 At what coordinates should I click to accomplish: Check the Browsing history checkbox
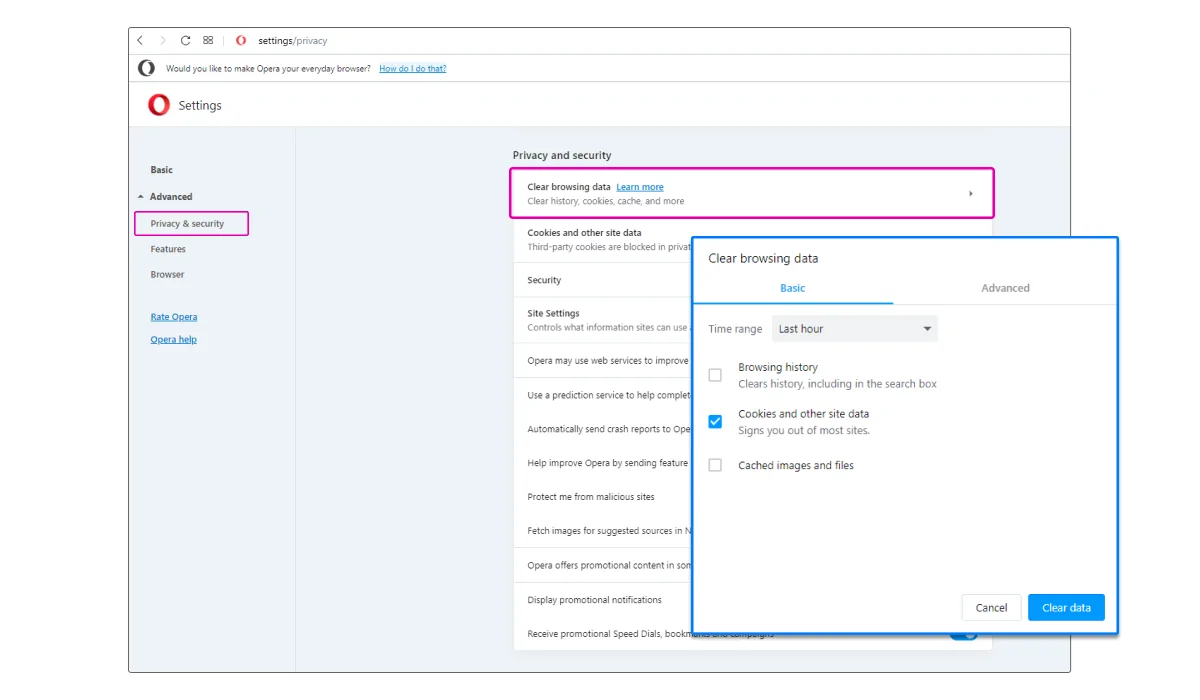pos(715,375)
